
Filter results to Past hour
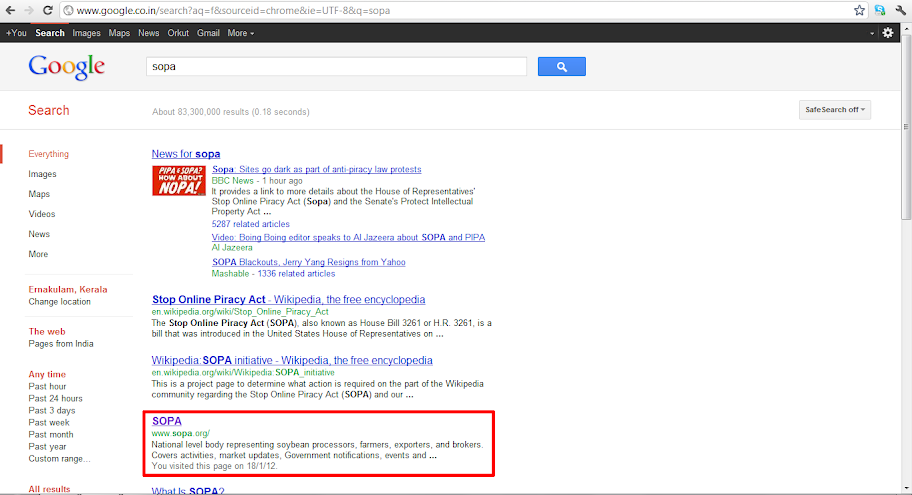pos(47,386)
